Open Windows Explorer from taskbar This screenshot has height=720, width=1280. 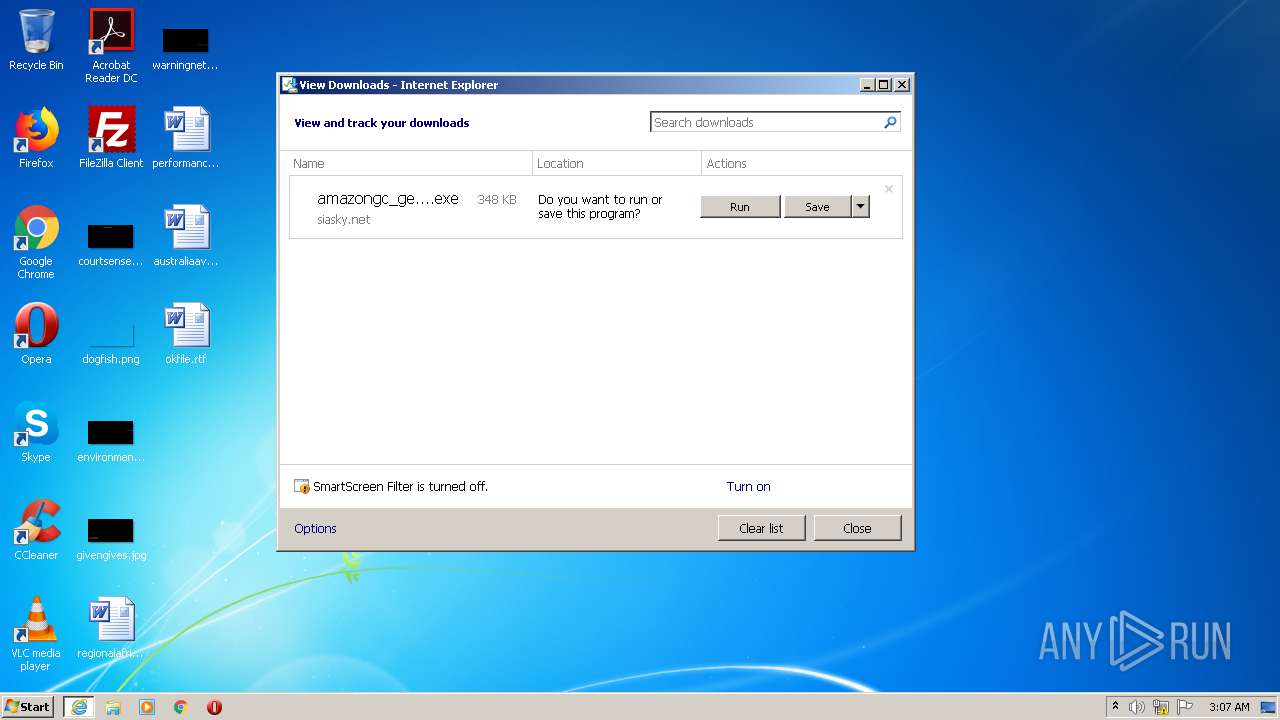[113, 707]
